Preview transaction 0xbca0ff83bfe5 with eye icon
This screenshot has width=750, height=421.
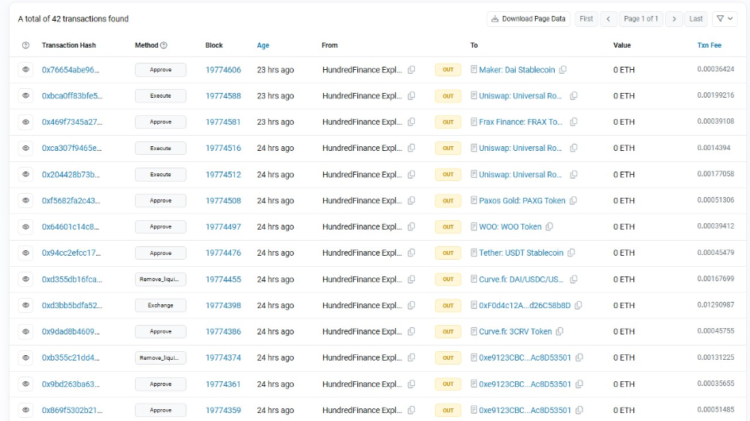pos(26,96)
